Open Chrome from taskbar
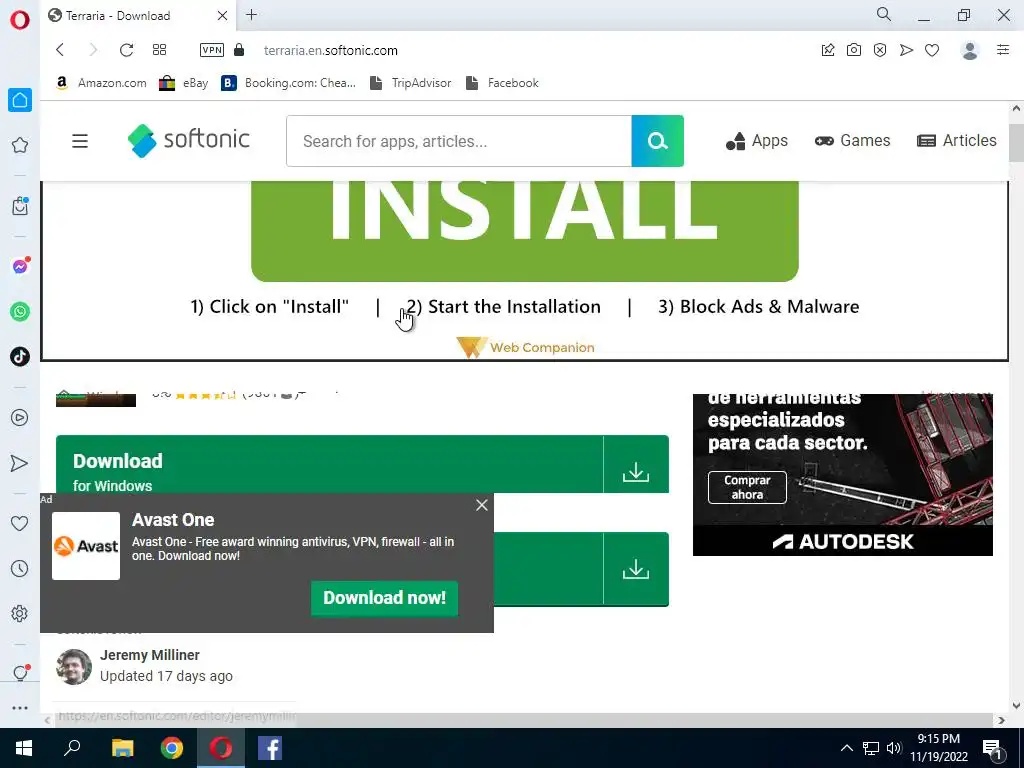 click(172, 748)
